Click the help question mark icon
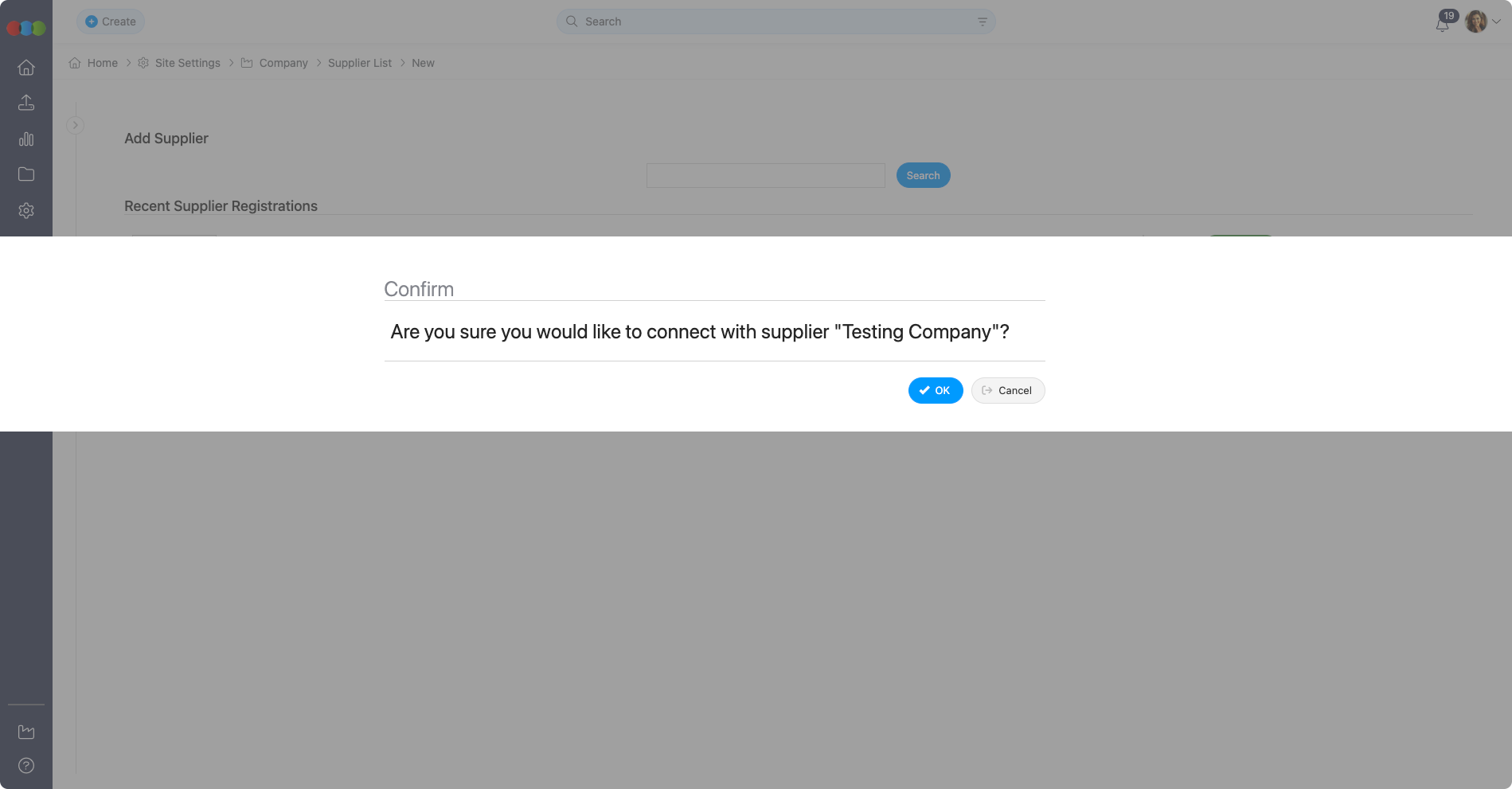 click(x=26, y=765)
